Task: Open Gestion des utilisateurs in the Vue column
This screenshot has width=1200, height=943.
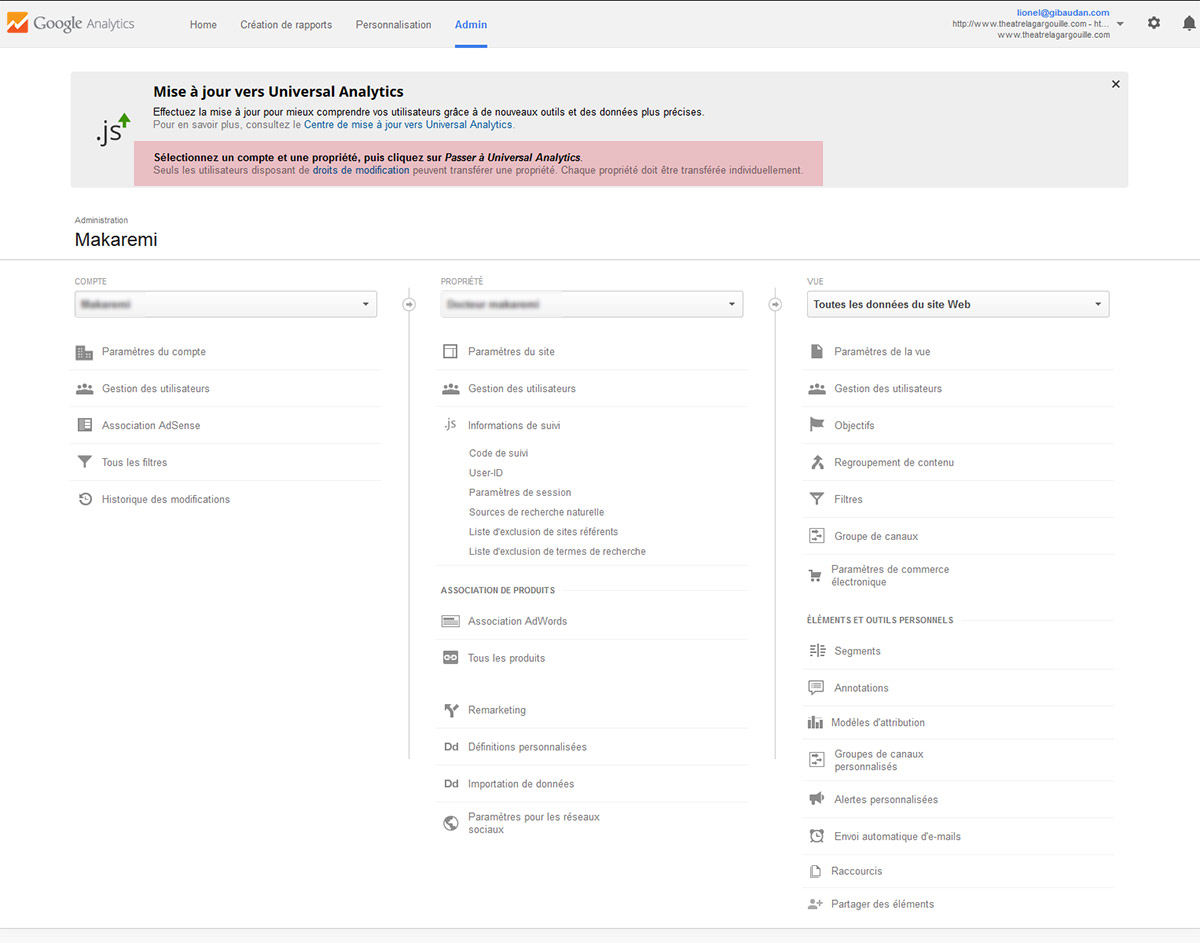Action: tap(888, 388)
